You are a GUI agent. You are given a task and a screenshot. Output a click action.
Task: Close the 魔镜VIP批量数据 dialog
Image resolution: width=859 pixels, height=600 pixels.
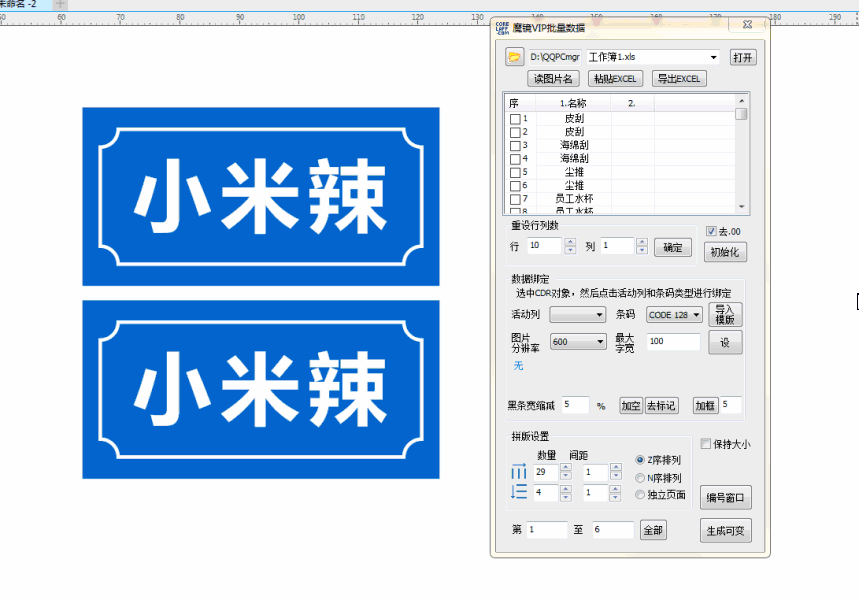pyautogui.click(x=747, y=25)
